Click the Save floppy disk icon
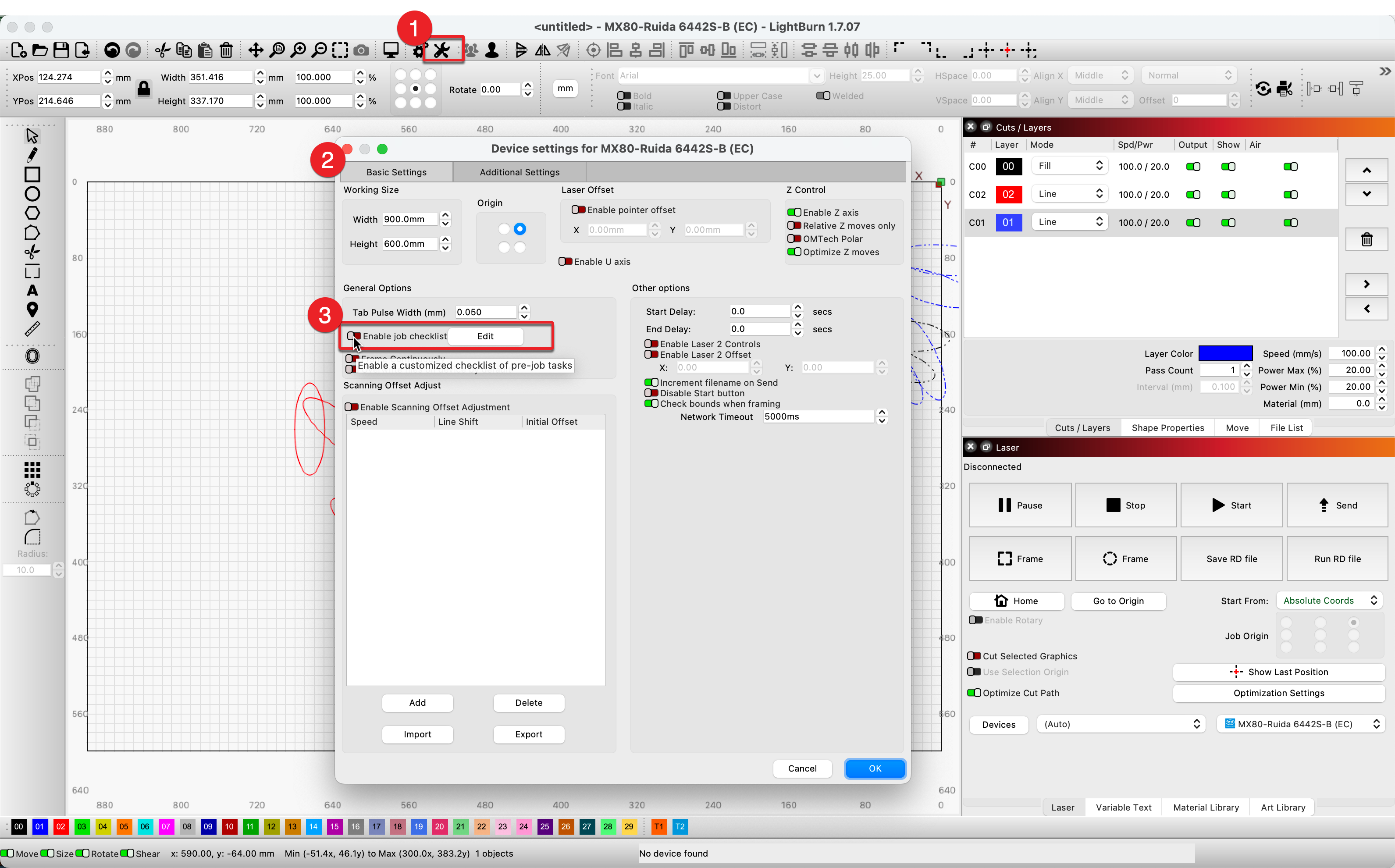This screenshot has width=1395, height=868. pos(61,50)
